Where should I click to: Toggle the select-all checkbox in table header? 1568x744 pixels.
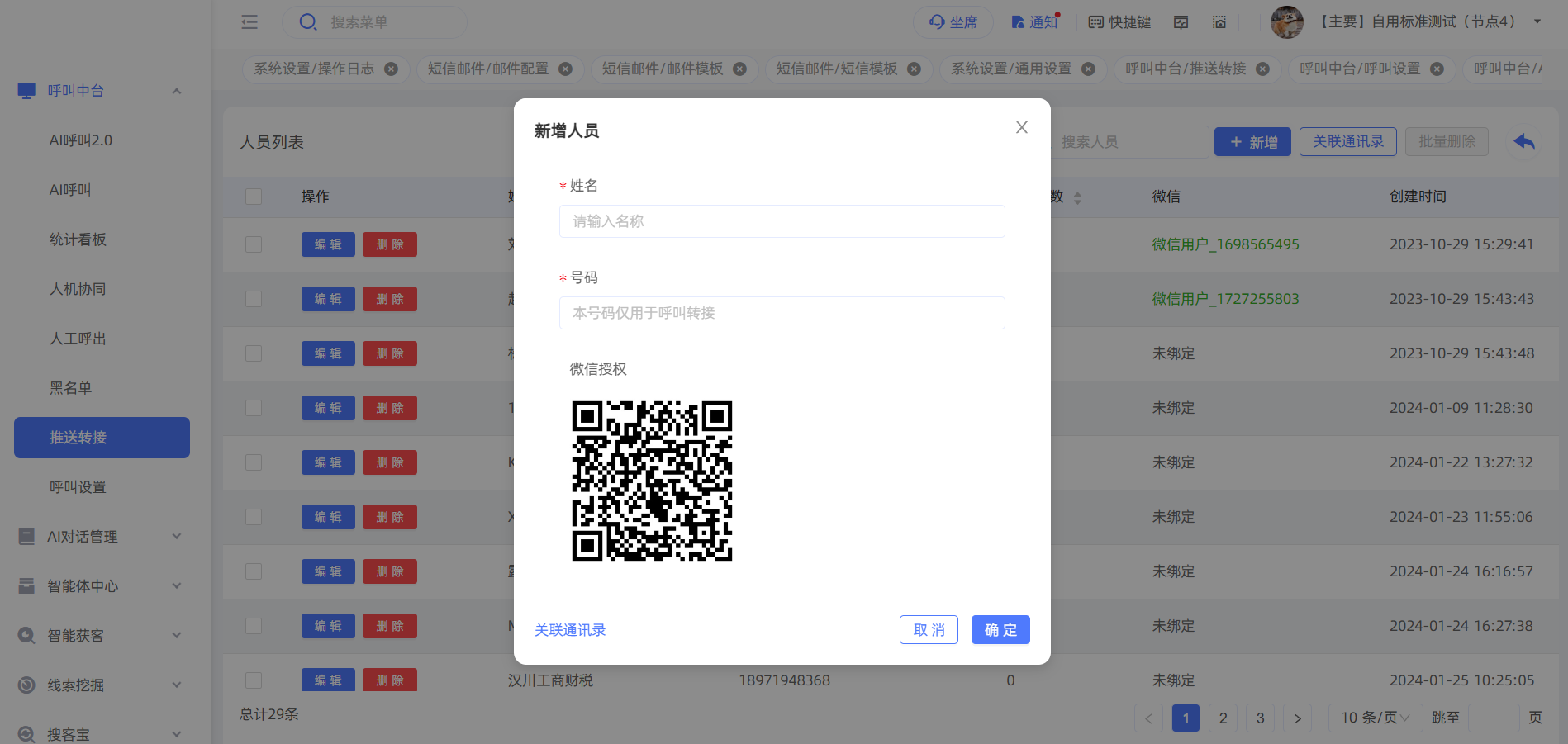coord(254,197)
